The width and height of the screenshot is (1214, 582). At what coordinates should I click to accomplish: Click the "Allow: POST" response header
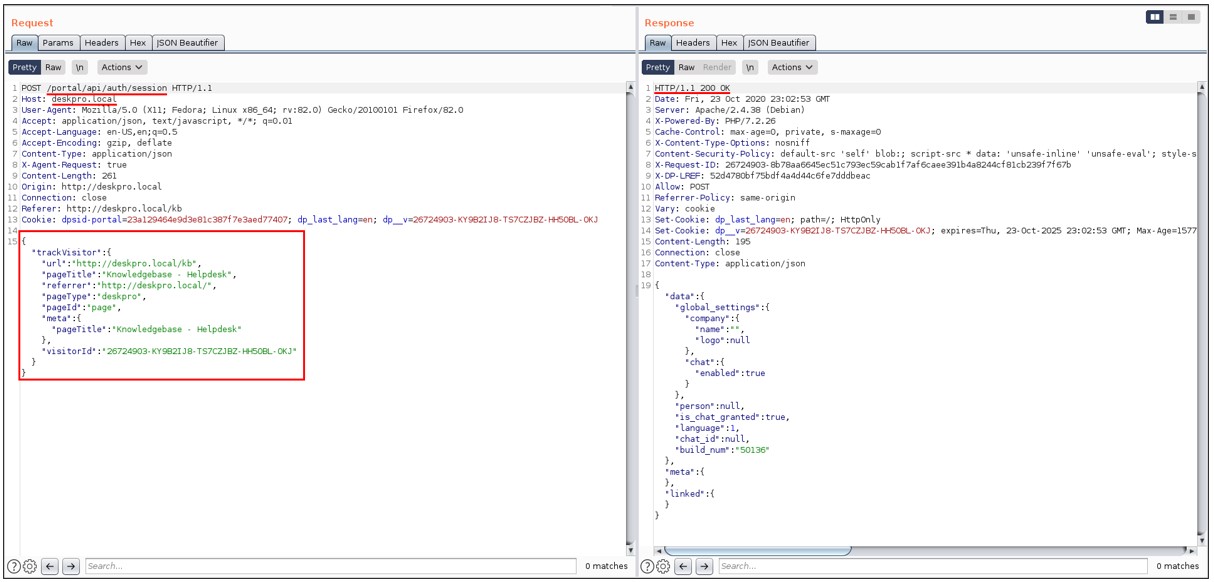click(x=683, y=187)
